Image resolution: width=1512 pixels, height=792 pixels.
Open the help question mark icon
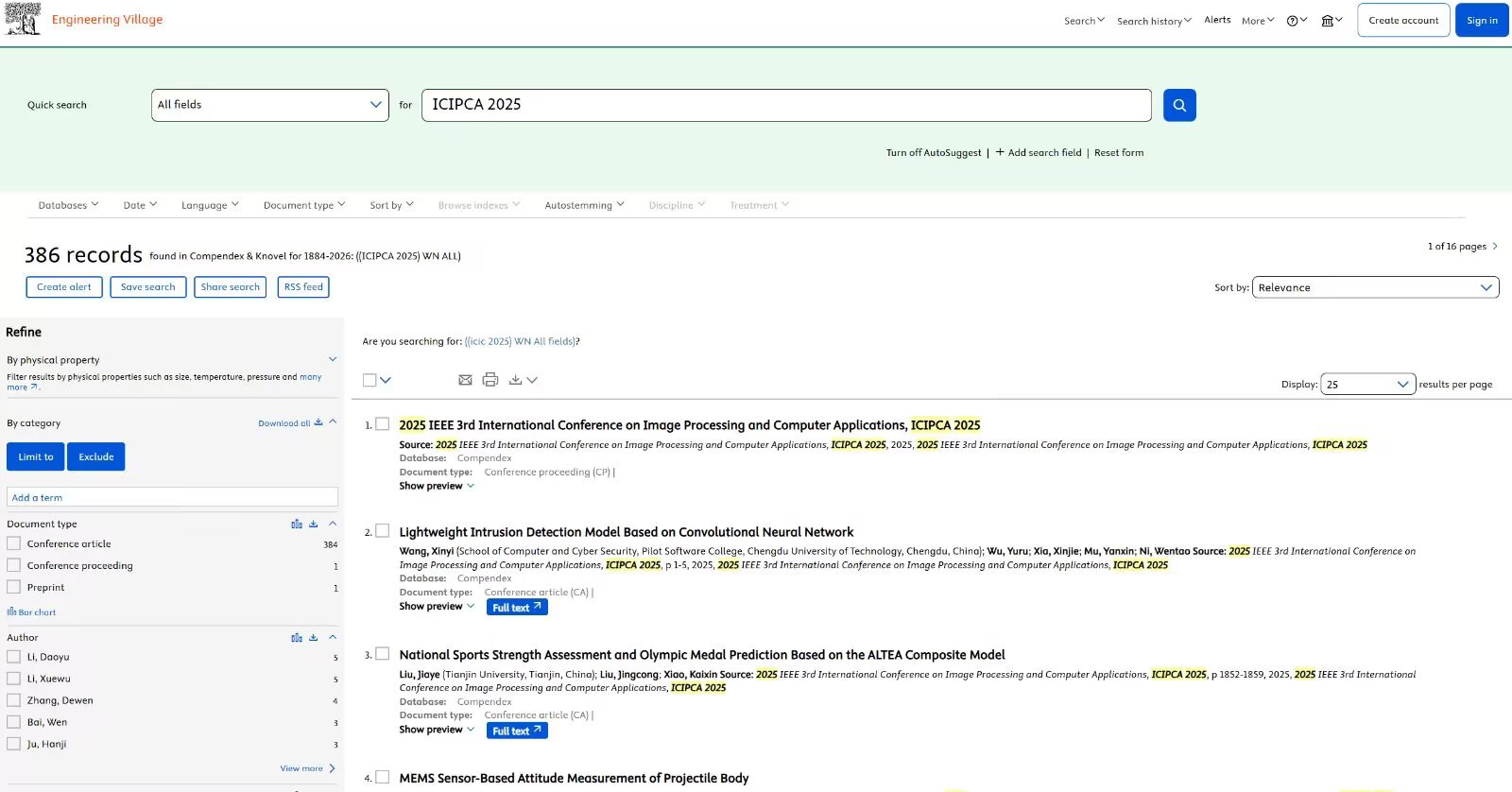(1293, 21)
